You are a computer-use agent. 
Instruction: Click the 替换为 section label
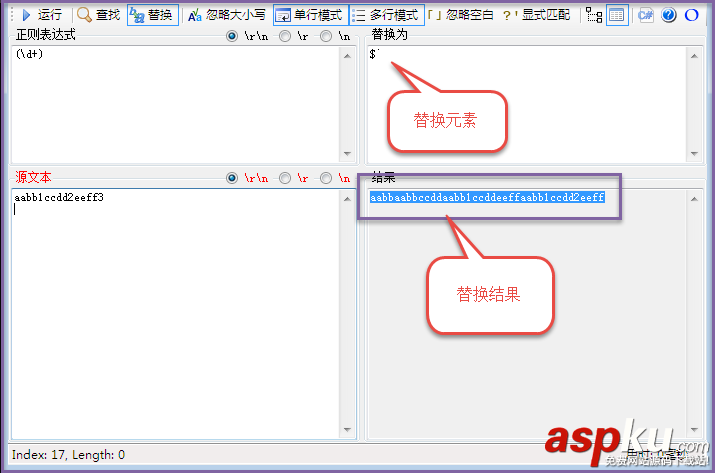click(389, 35)
